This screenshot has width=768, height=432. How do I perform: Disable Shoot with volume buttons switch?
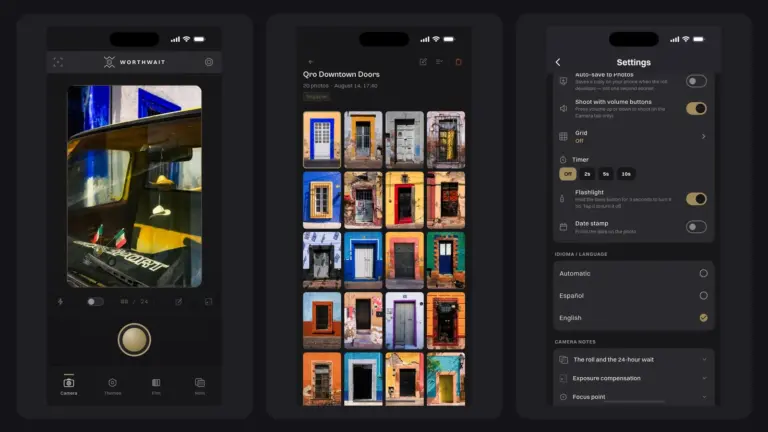pos(696,108)
